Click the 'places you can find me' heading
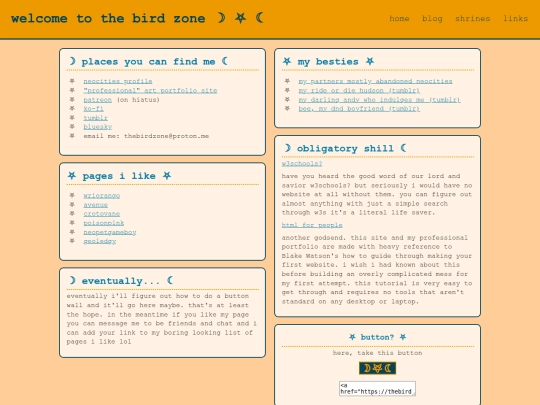 click(148, 62)
